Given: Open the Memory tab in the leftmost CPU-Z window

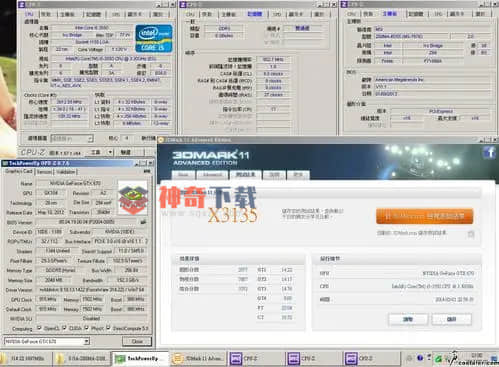Looking at the screenshot, I should click(x=93, y=14).
